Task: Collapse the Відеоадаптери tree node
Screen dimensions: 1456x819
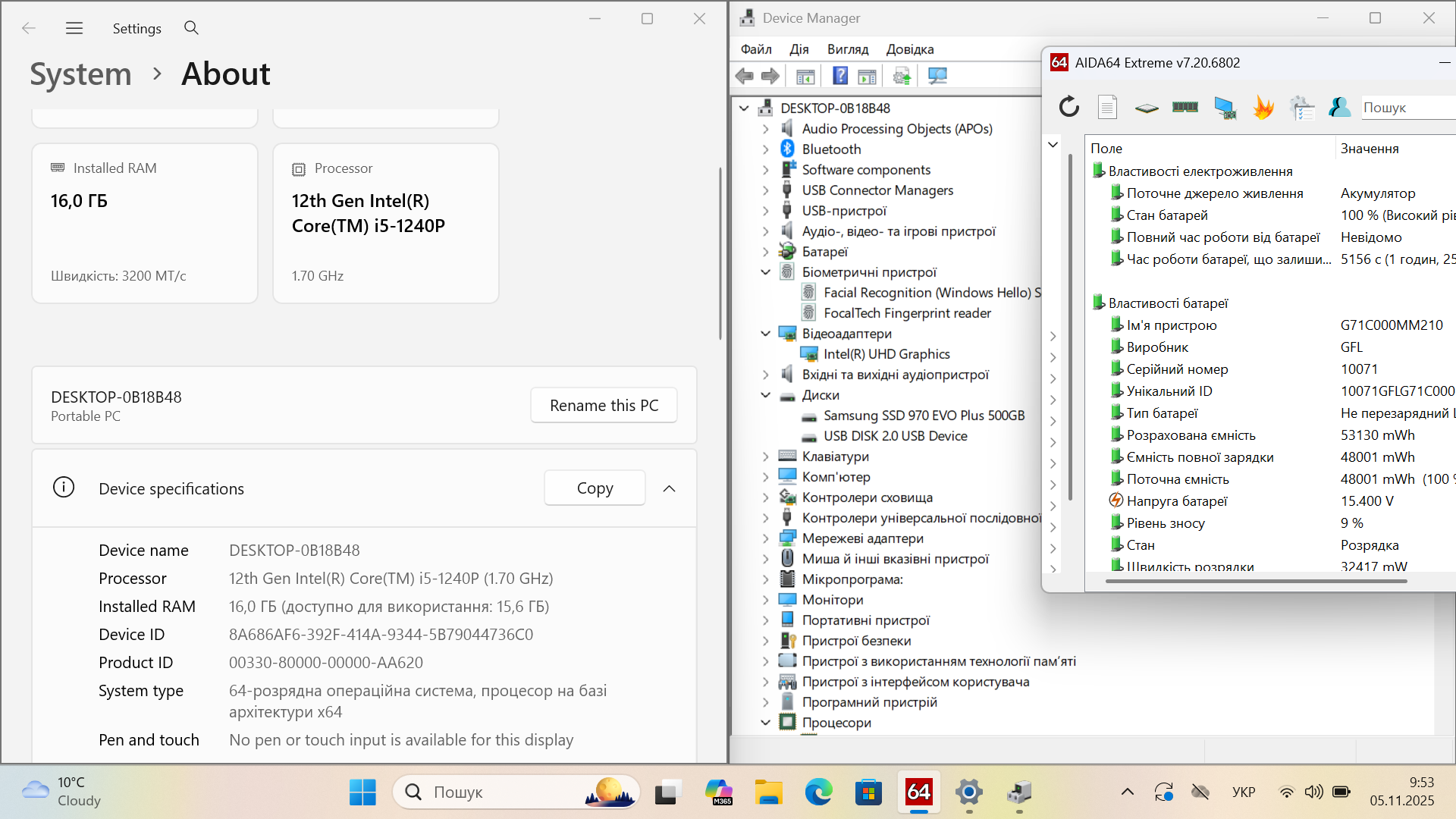Action: click(x=765, y=334)
